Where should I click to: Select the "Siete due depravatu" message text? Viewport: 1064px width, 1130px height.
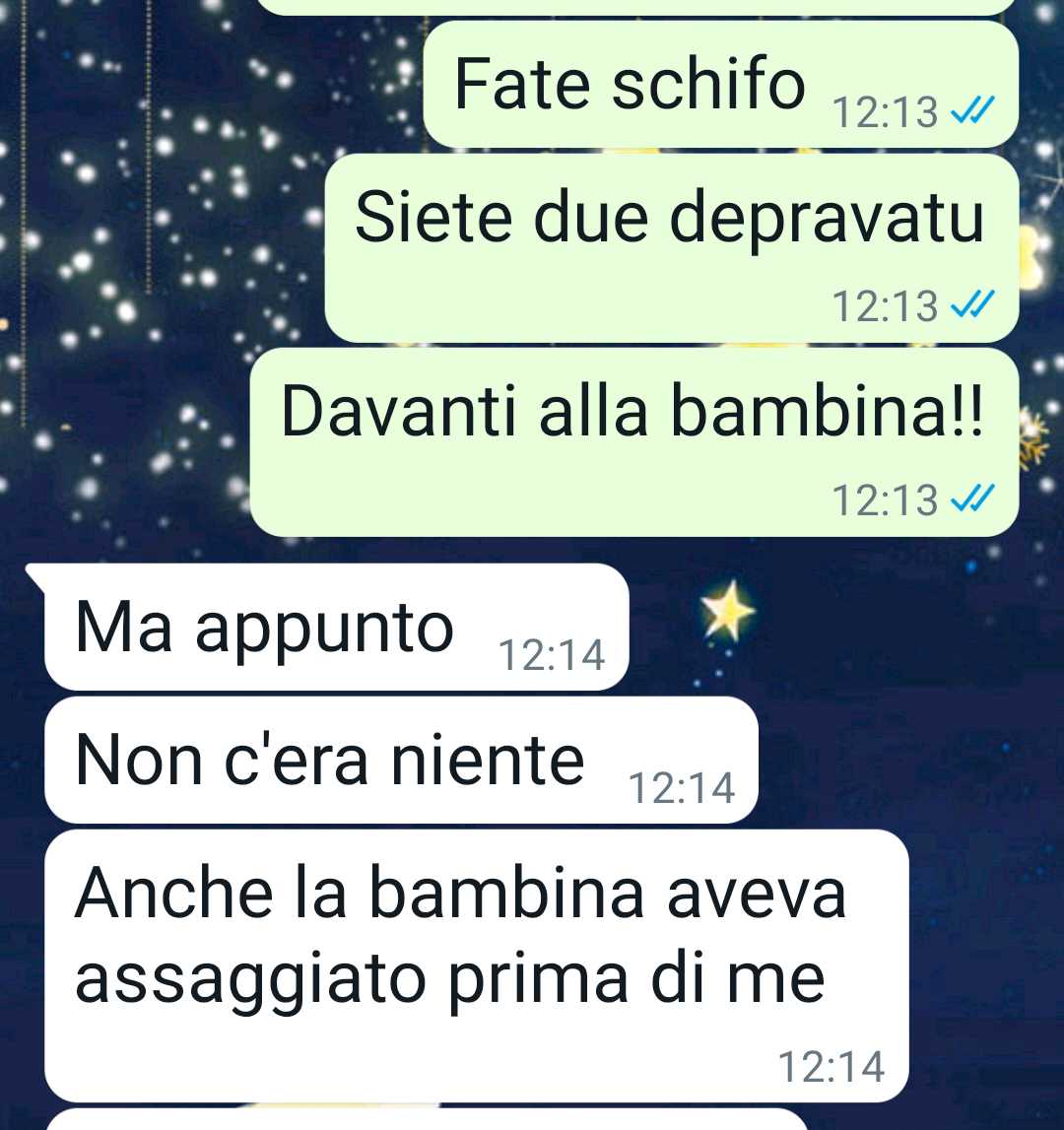pyautogui.click(x=669, y=218)
